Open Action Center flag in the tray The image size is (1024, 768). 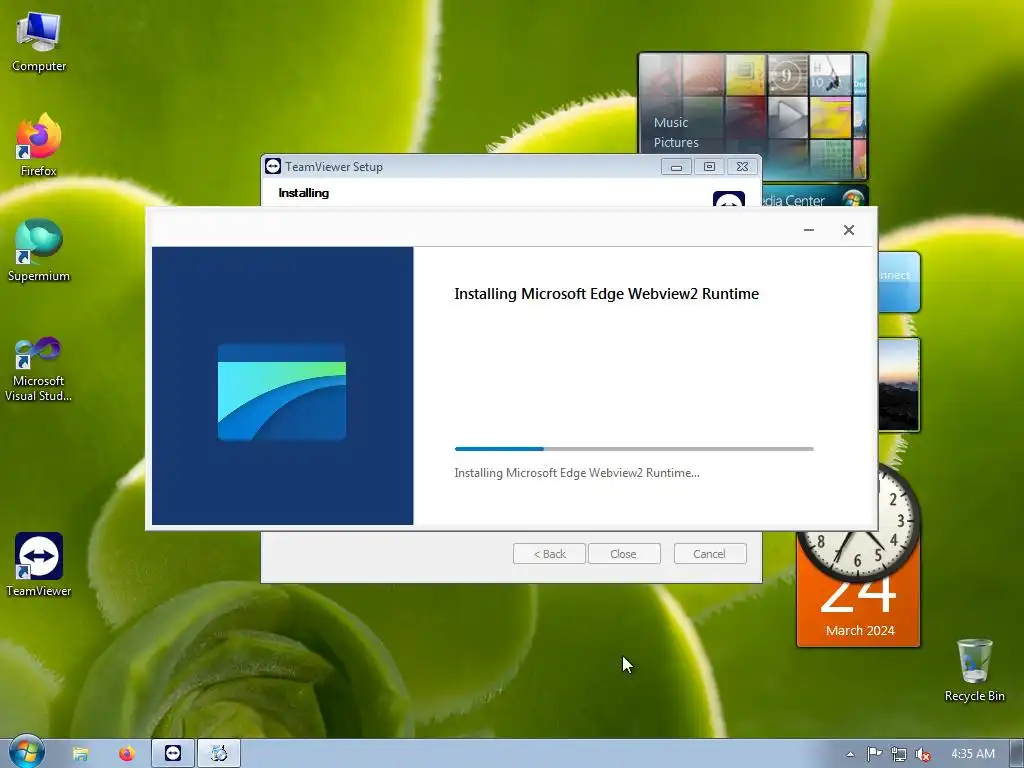click(x=874, y=754)
